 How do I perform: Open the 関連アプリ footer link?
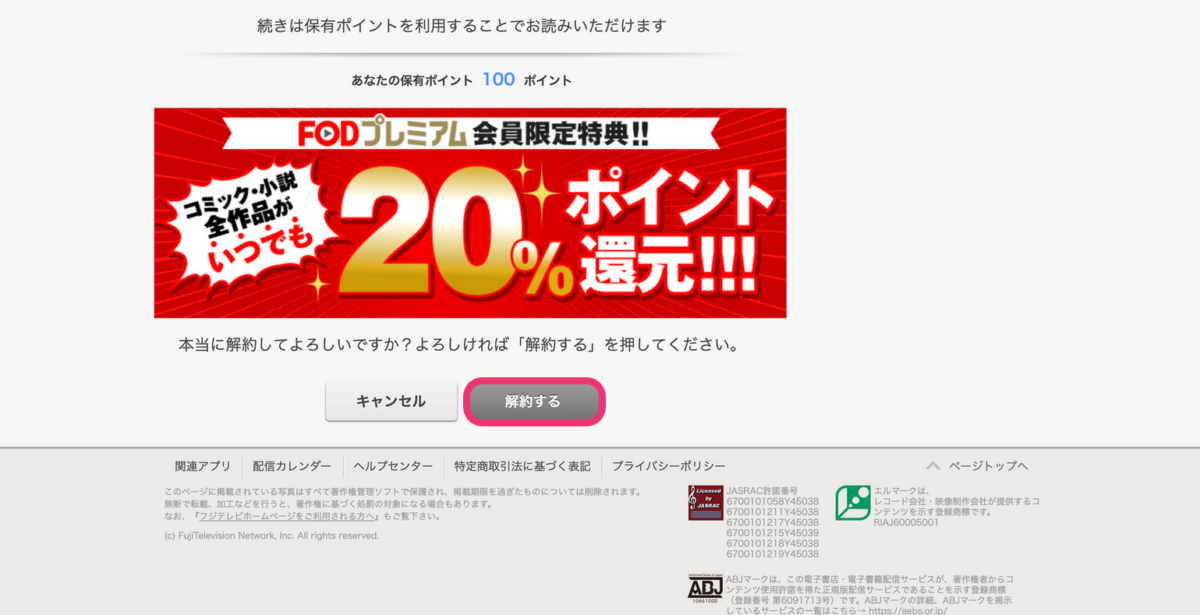(203, 466)
